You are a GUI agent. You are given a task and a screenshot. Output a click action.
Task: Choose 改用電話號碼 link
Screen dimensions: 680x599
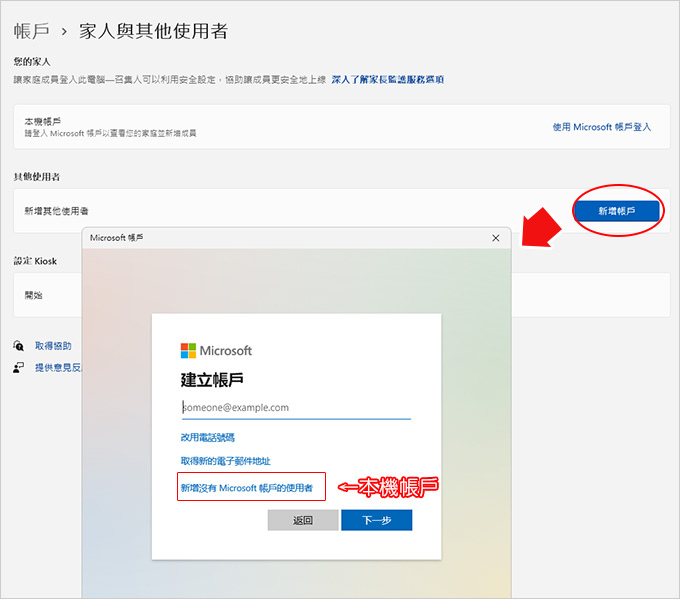click(207, 437)
